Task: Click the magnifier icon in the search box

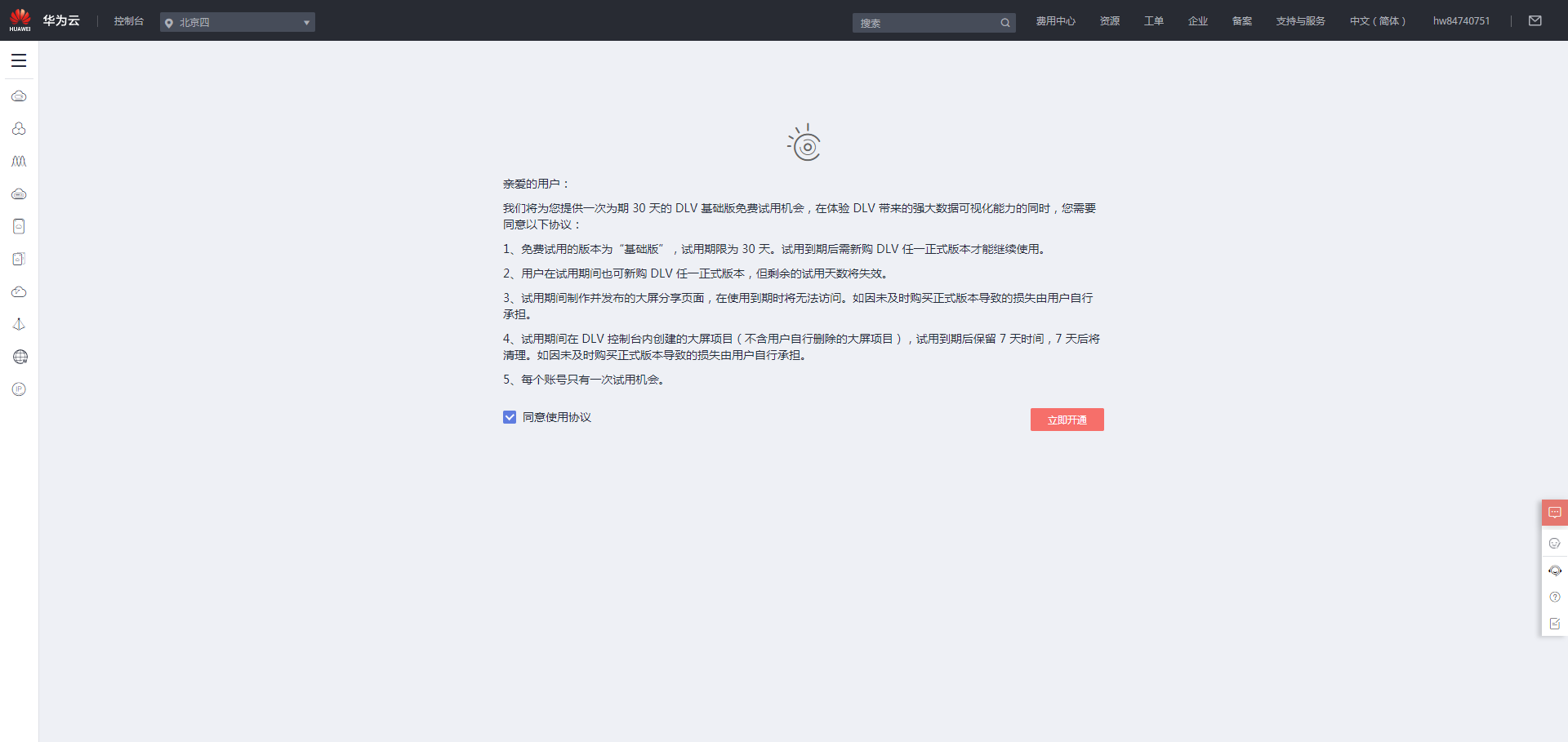Action: pos(1005,23)
